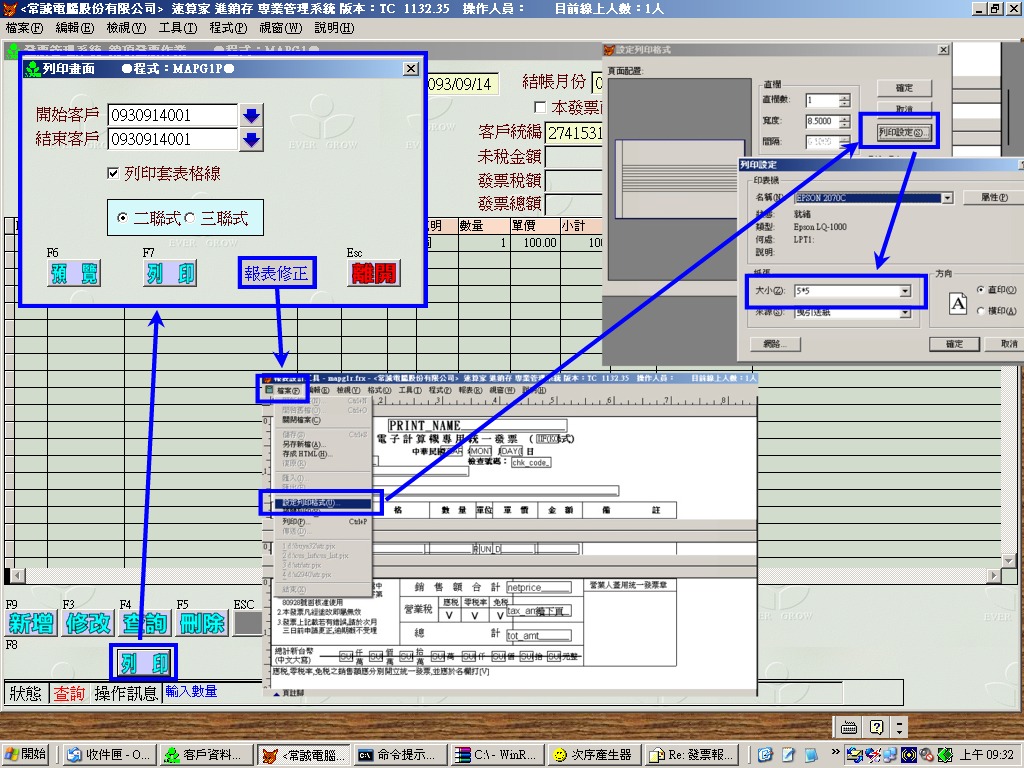Click blue arrow beside 開始客戶 field

click(251, 115)
